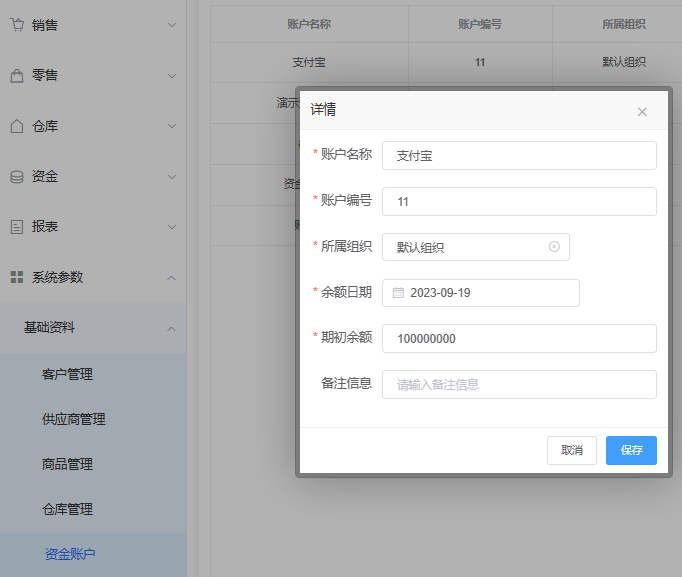Click the shopping cart icon beside 销售

pos(17,25)
